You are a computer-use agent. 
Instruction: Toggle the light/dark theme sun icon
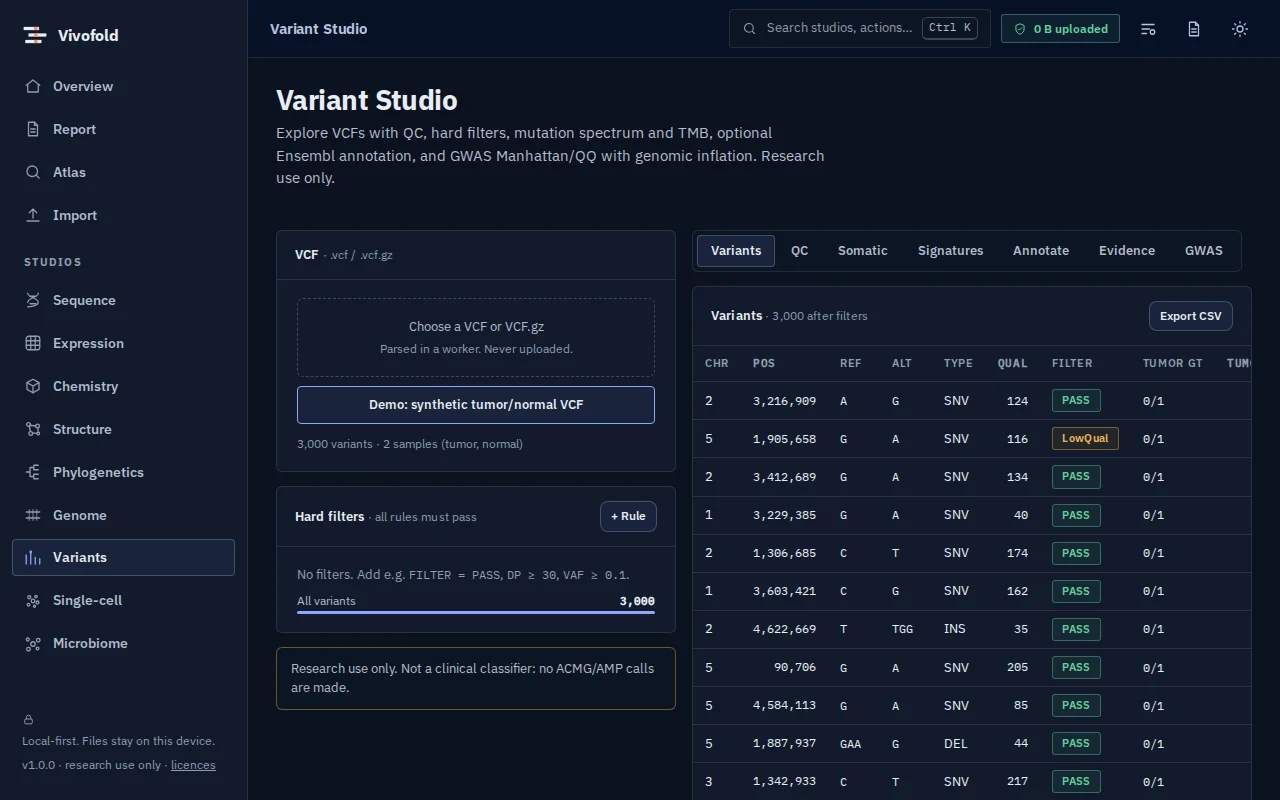(x=1240, y=29)
